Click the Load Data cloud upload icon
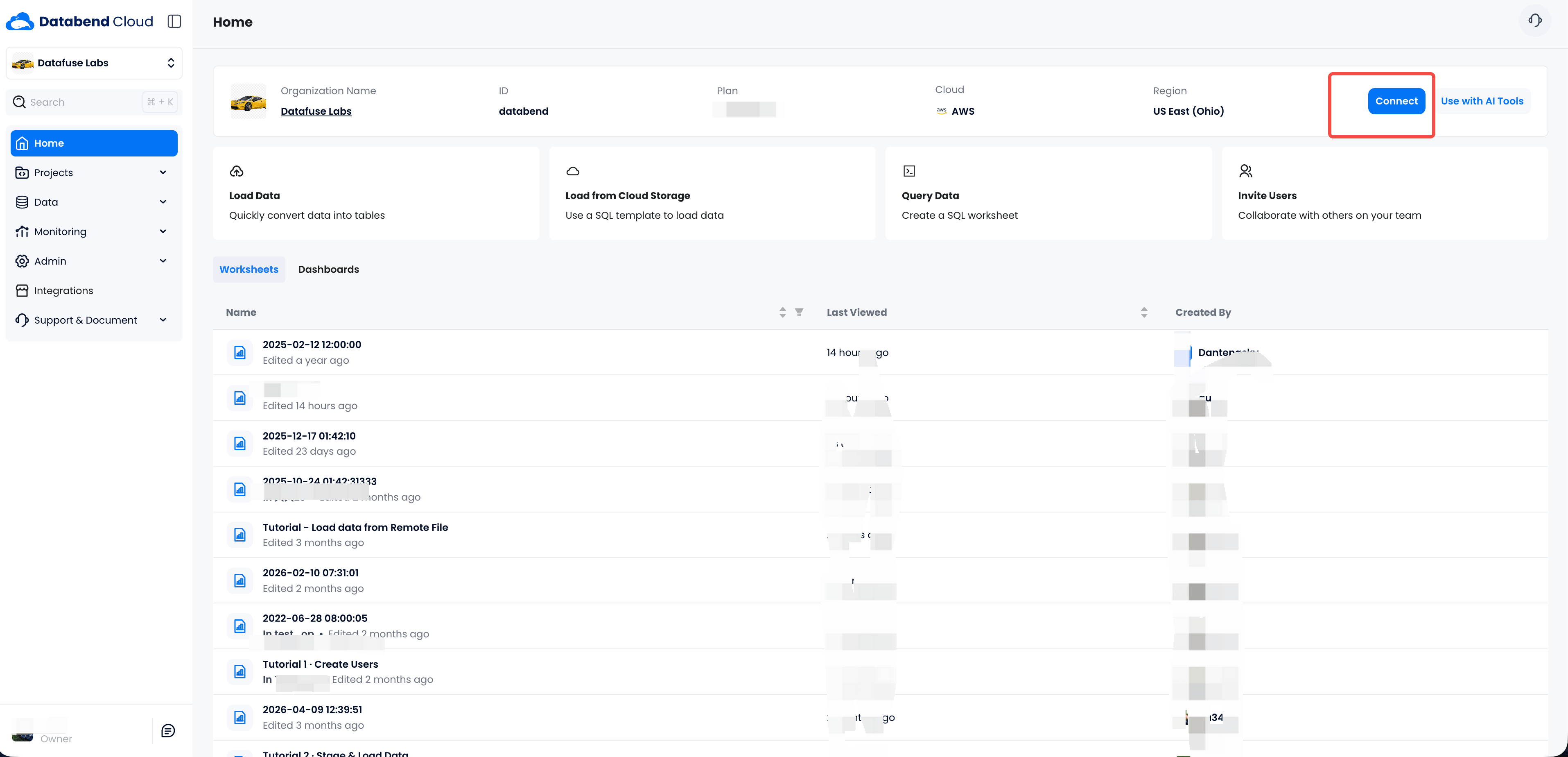 237,171
